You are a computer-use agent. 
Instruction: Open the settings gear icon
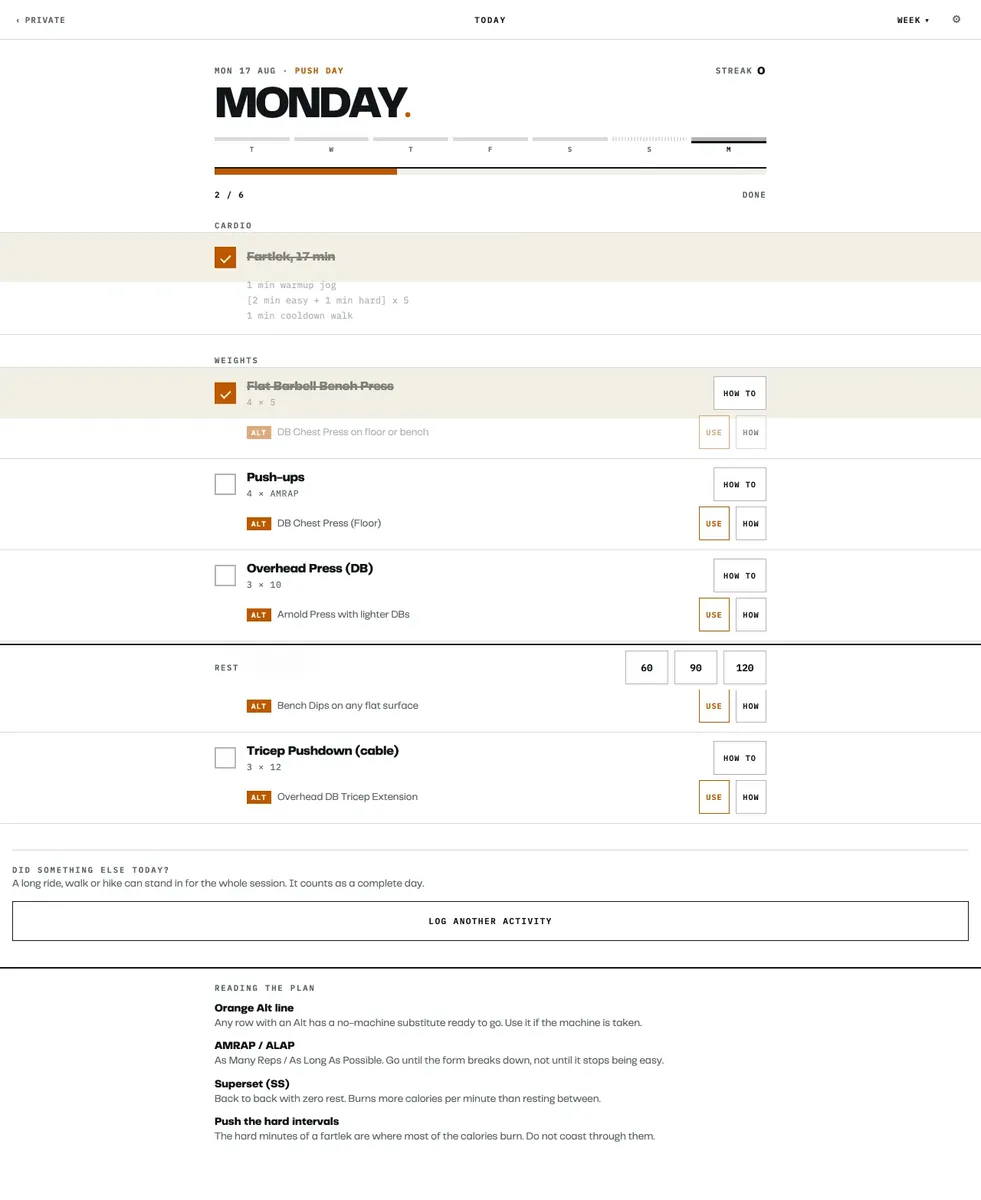[x=956, y=19]
